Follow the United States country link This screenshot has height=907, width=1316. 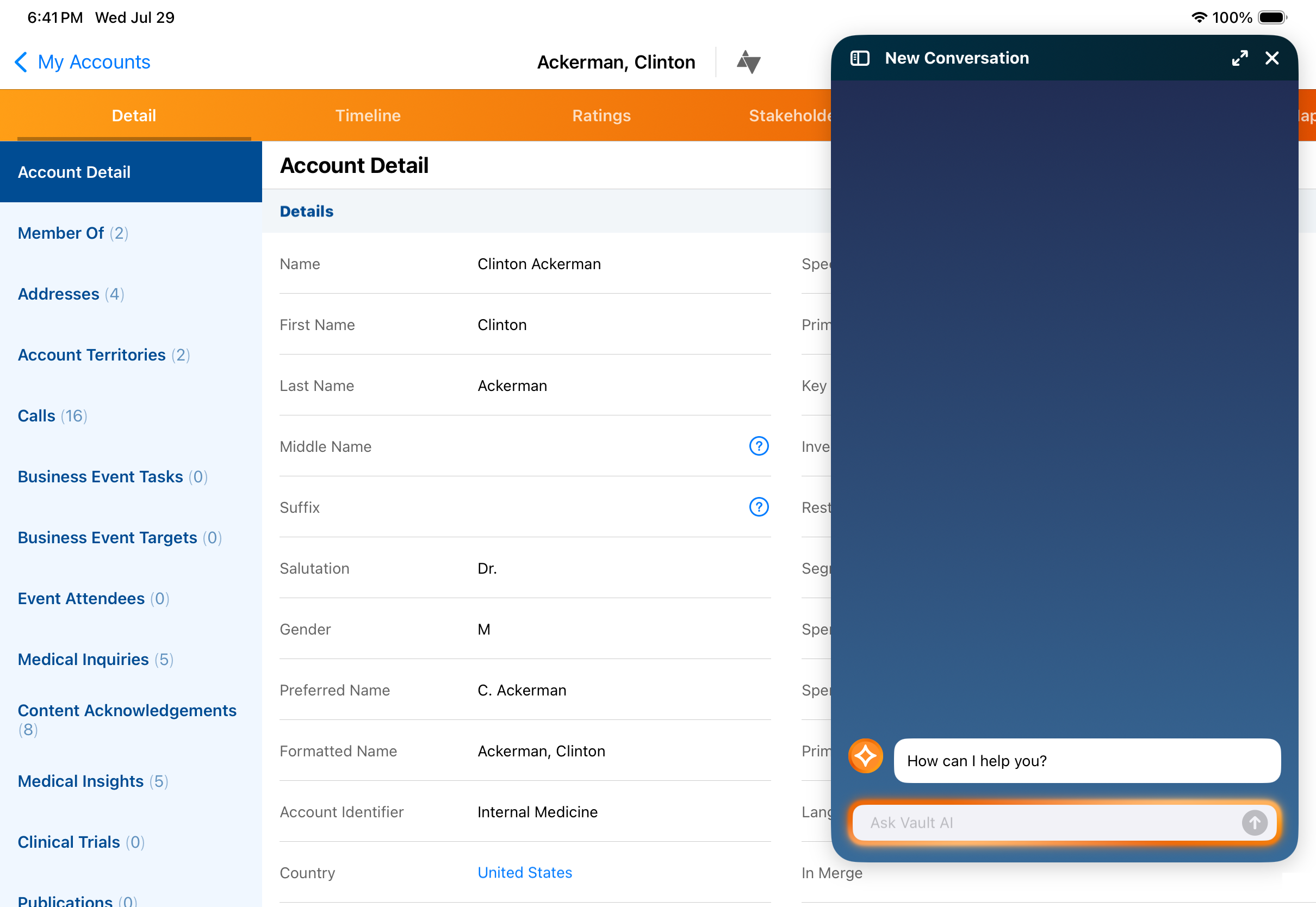(x=524, y=872)
